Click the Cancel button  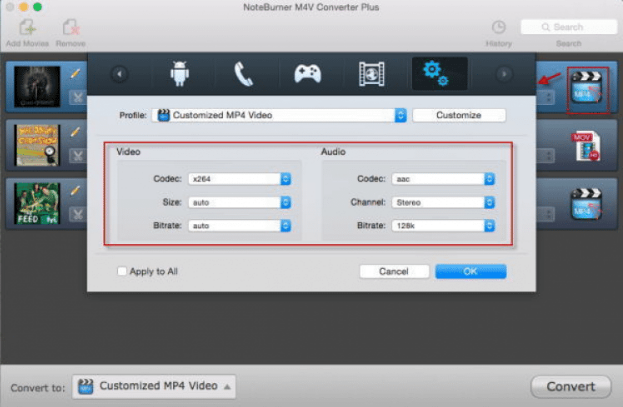tap(394, 271)
